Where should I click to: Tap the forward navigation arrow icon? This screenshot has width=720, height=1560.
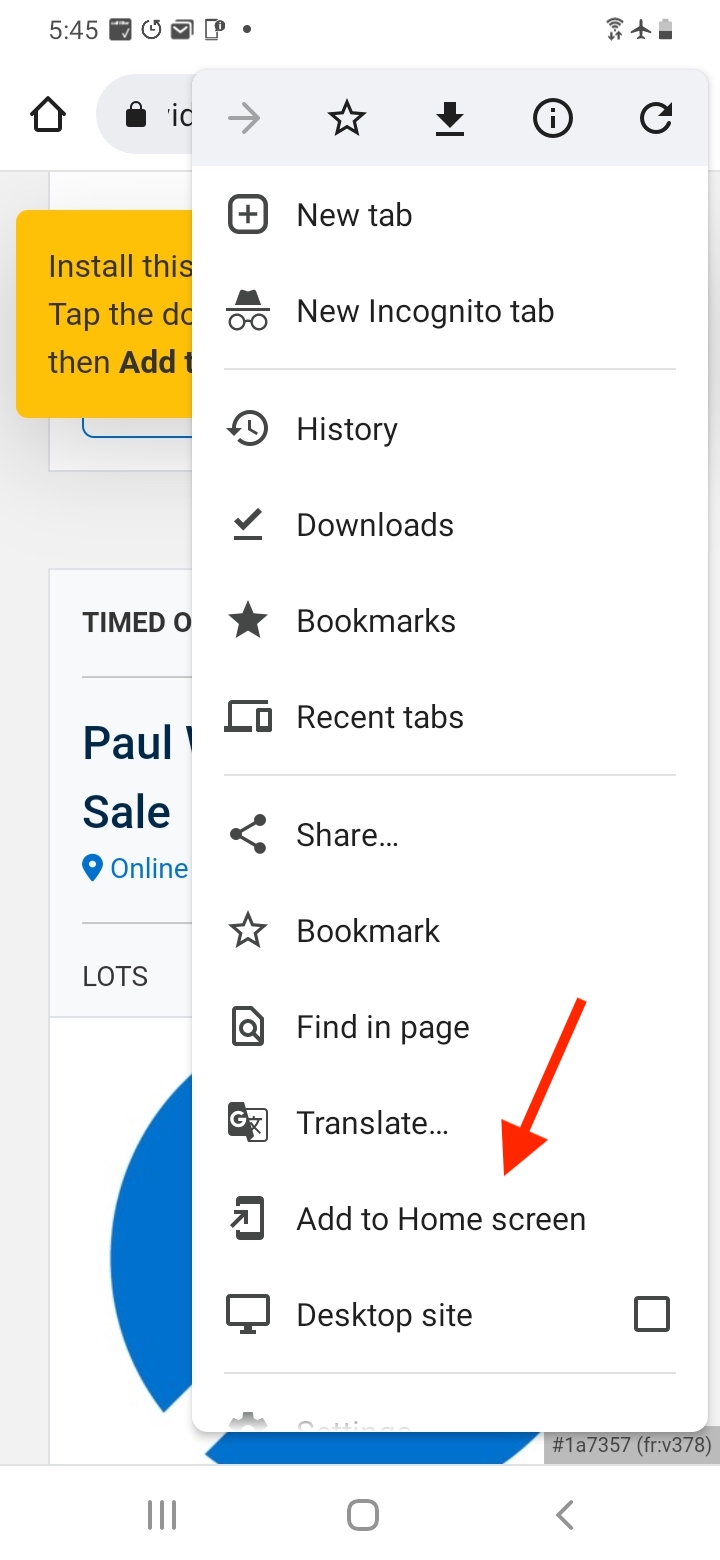243,117
